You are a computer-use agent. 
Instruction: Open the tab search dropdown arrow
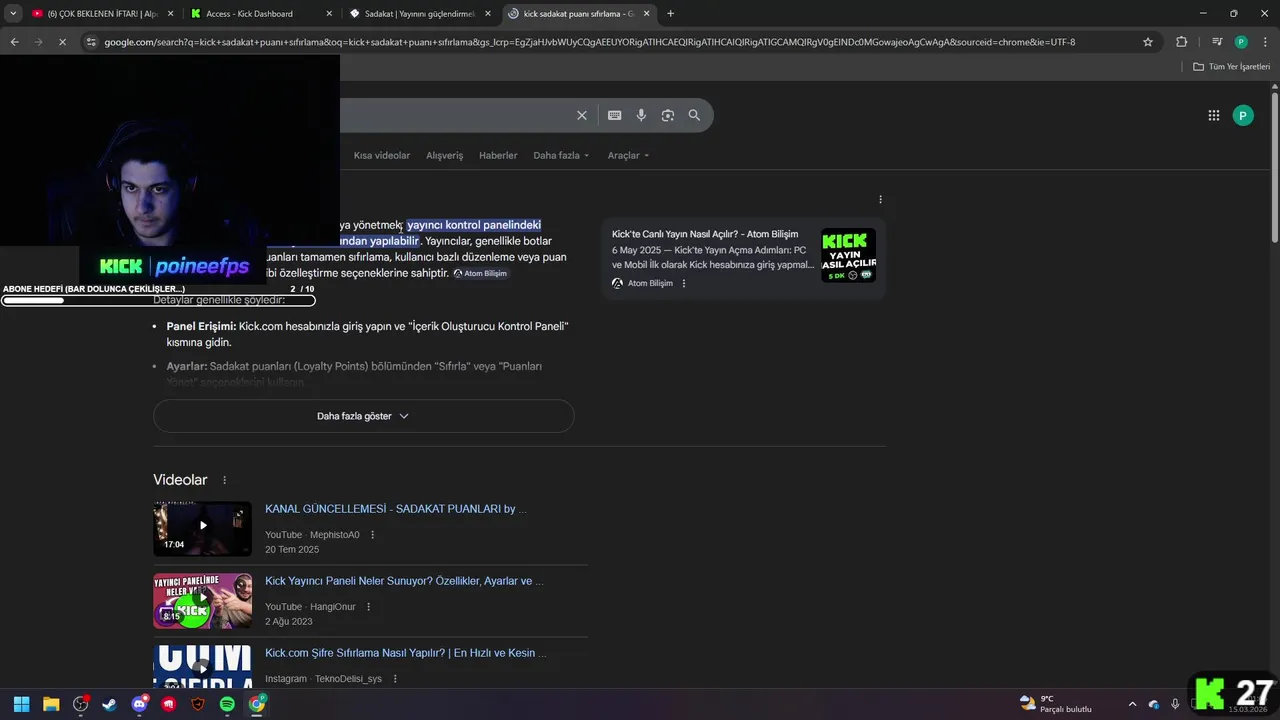13,13
